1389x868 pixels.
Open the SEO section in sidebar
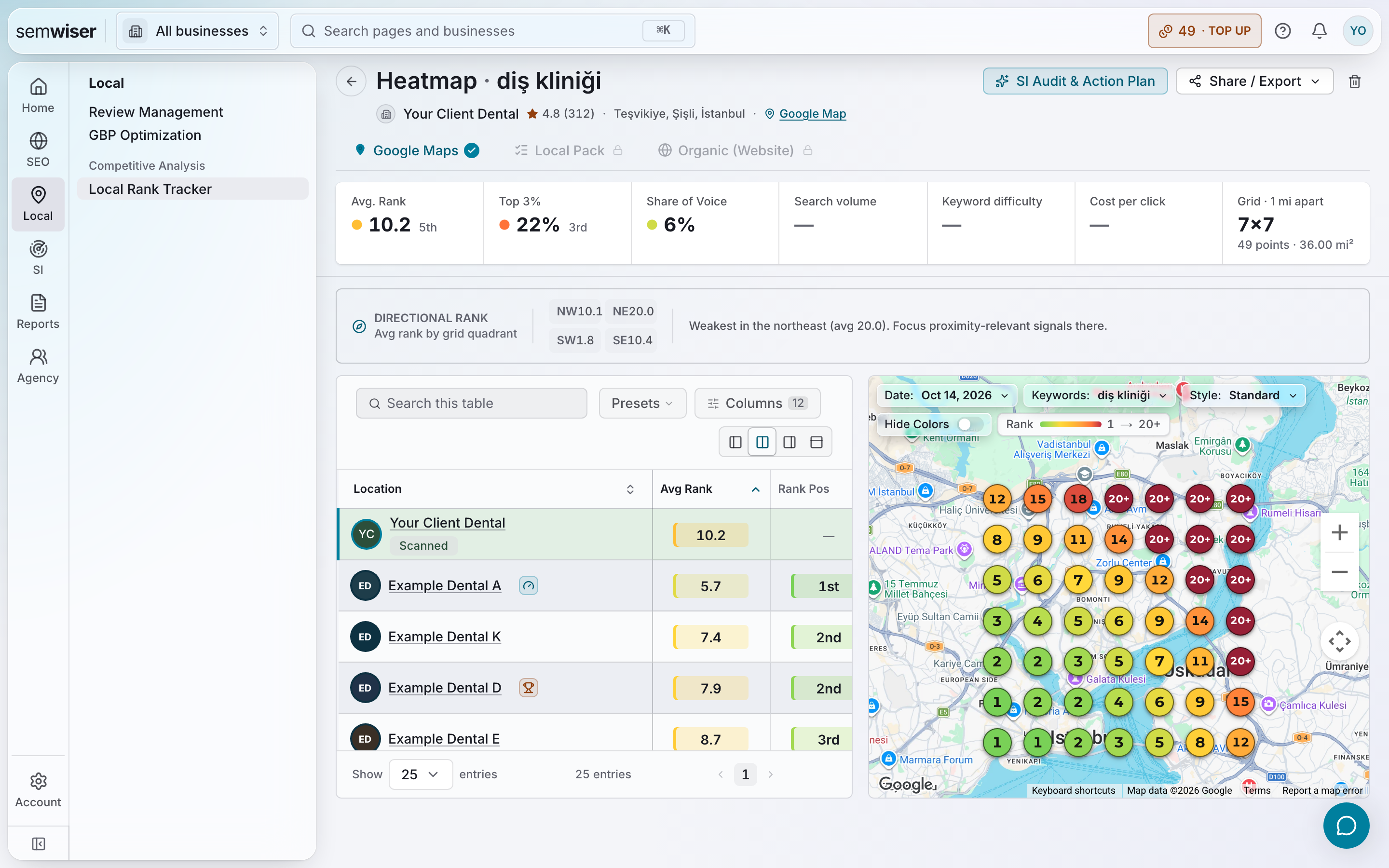click(38, 150)
